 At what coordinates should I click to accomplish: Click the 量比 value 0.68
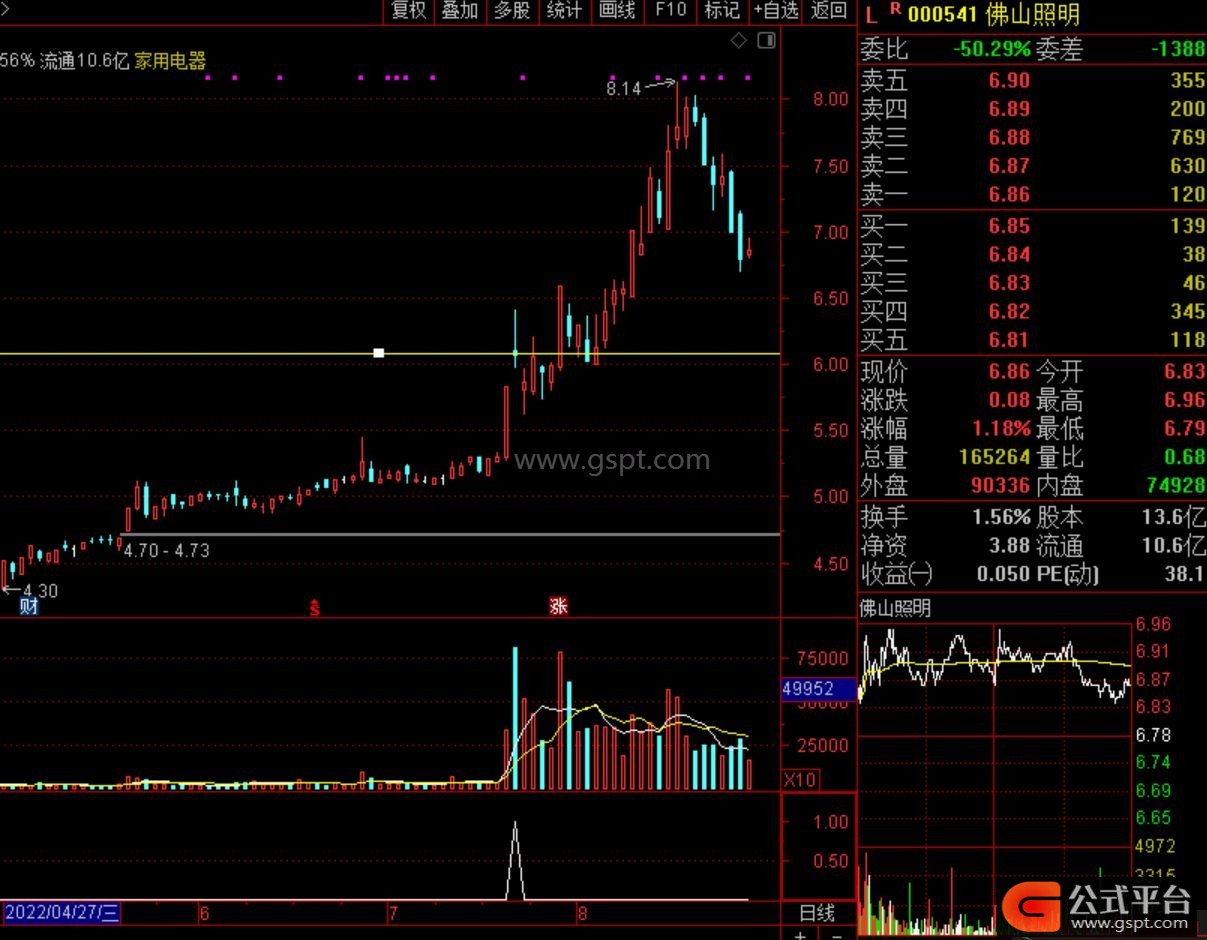[1184, 457]
